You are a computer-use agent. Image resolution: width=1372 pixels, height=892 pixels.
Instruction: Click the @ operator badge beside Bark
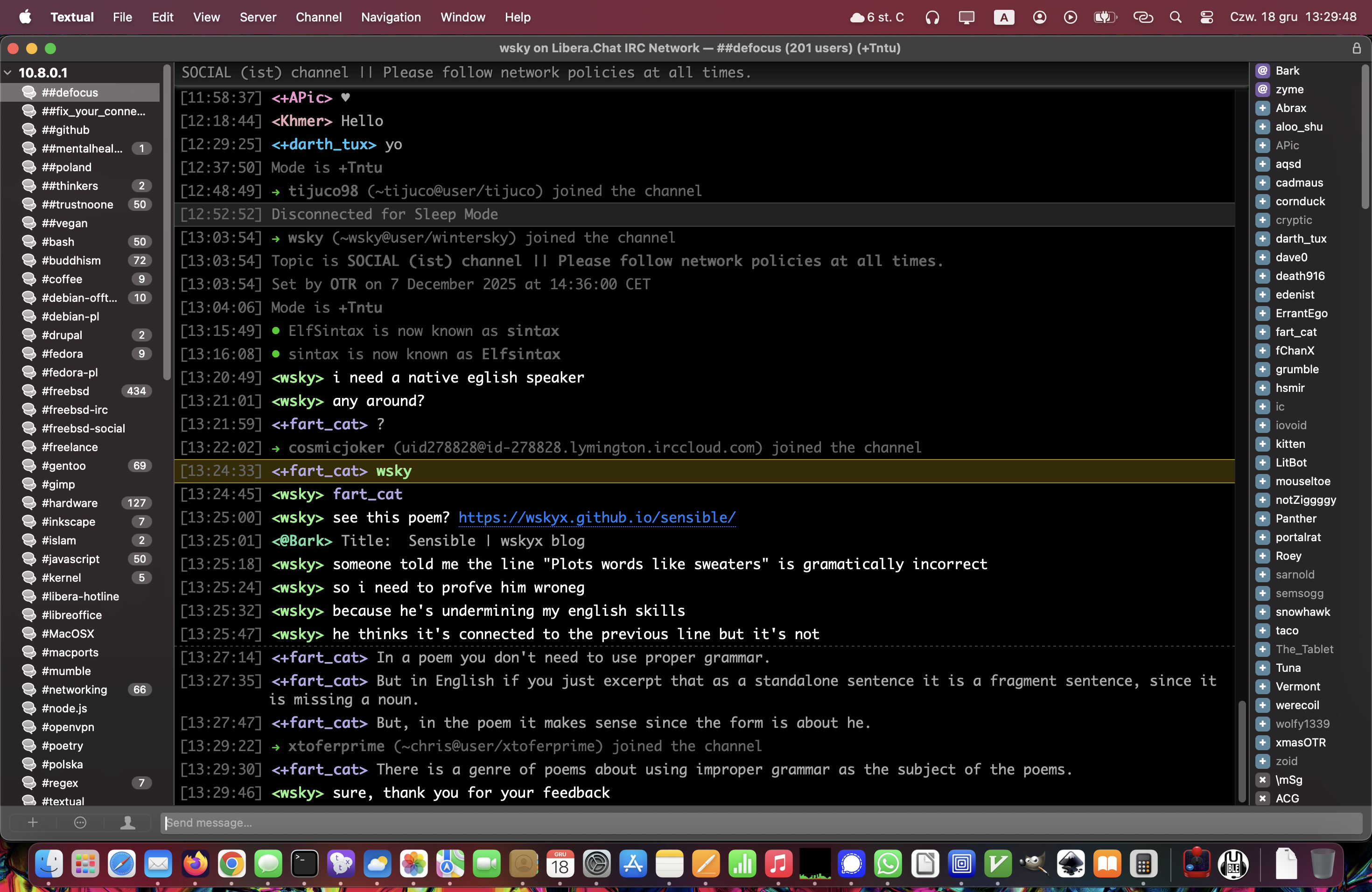tap(1262, 70)
